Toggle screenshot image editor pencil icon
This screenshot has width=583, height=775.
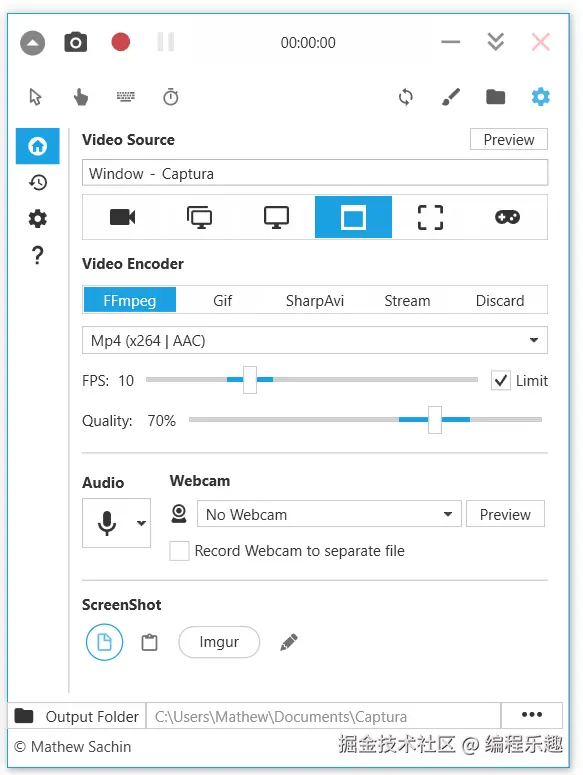[289, 642]
